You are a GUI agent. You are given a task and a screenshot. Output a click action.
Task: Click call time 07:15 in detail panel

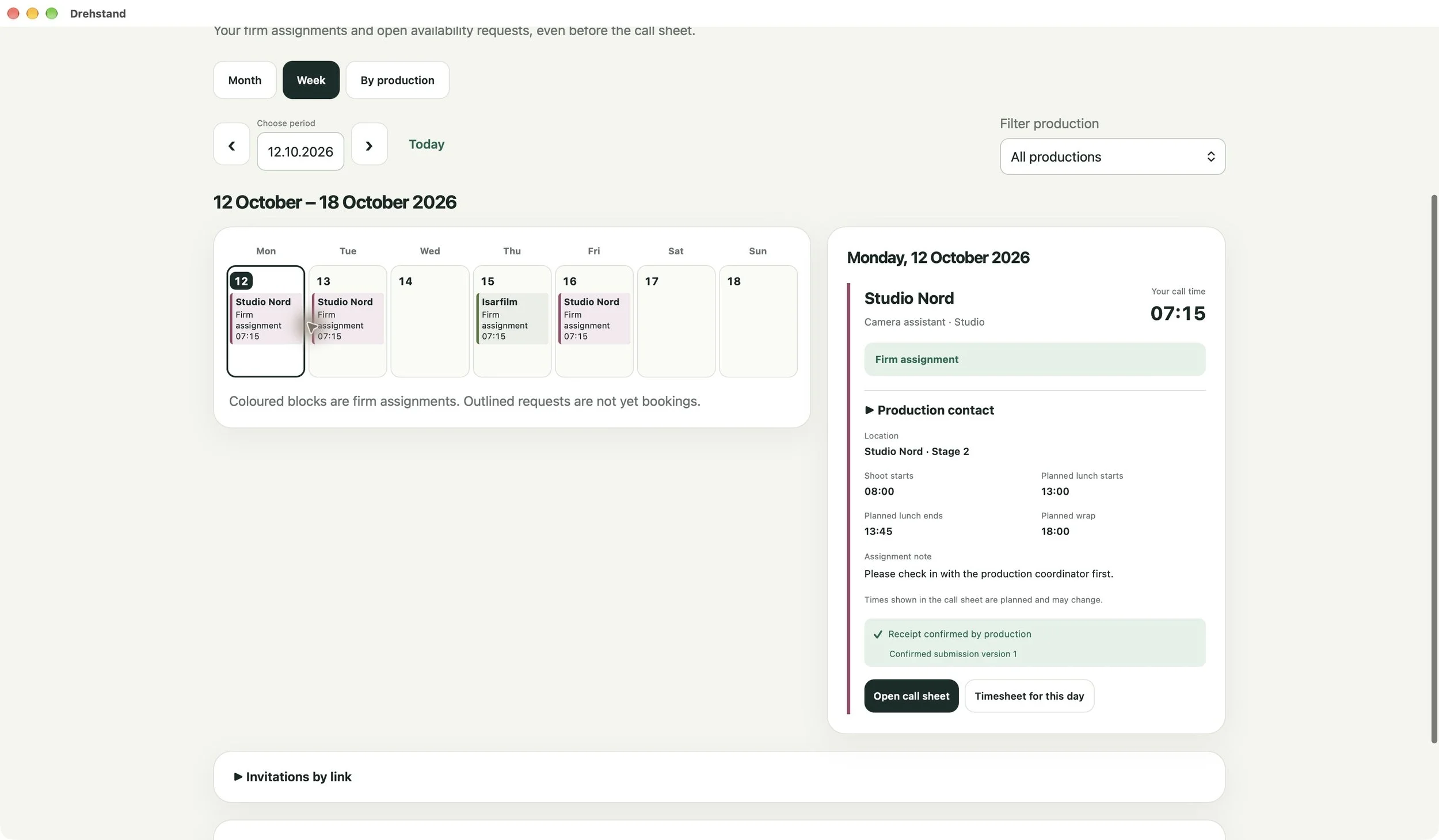tap(1178, 314)
